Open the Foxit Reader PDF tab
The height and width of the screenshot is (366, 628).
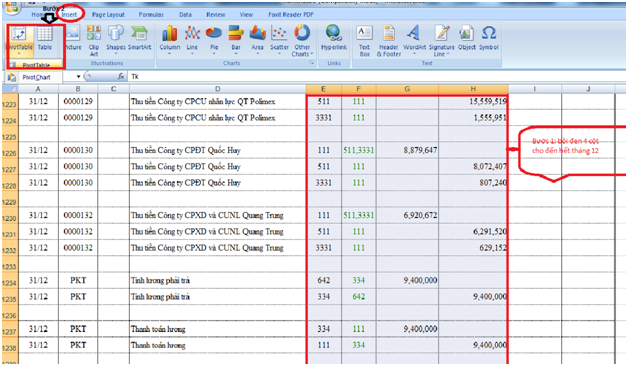(291, 14)
